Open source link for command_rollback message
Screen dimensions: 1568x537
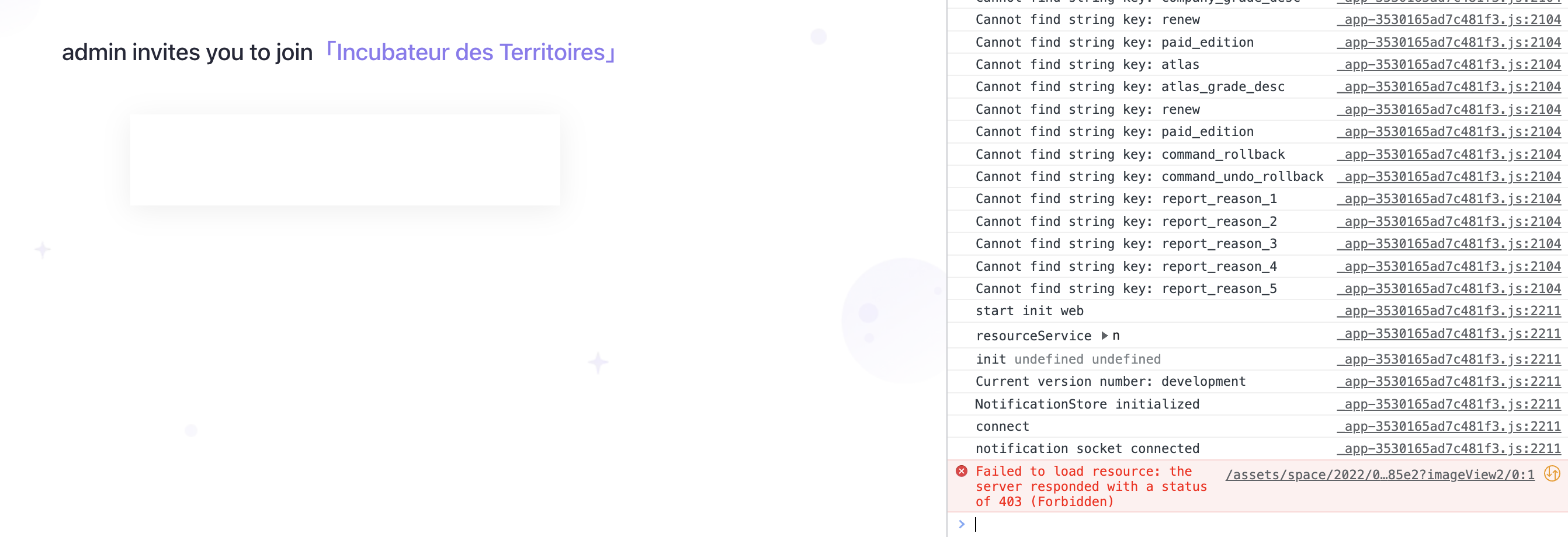pyautogui.click(x=1449, y=155)
